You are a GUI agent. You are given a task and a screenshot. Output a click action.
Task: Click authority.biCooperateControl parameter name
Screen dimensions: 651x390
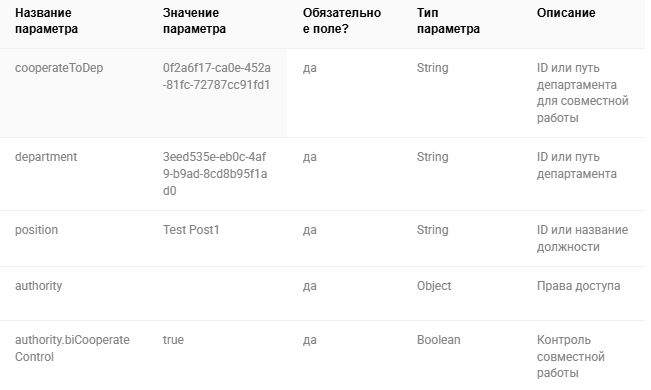(x=72, y=348)
